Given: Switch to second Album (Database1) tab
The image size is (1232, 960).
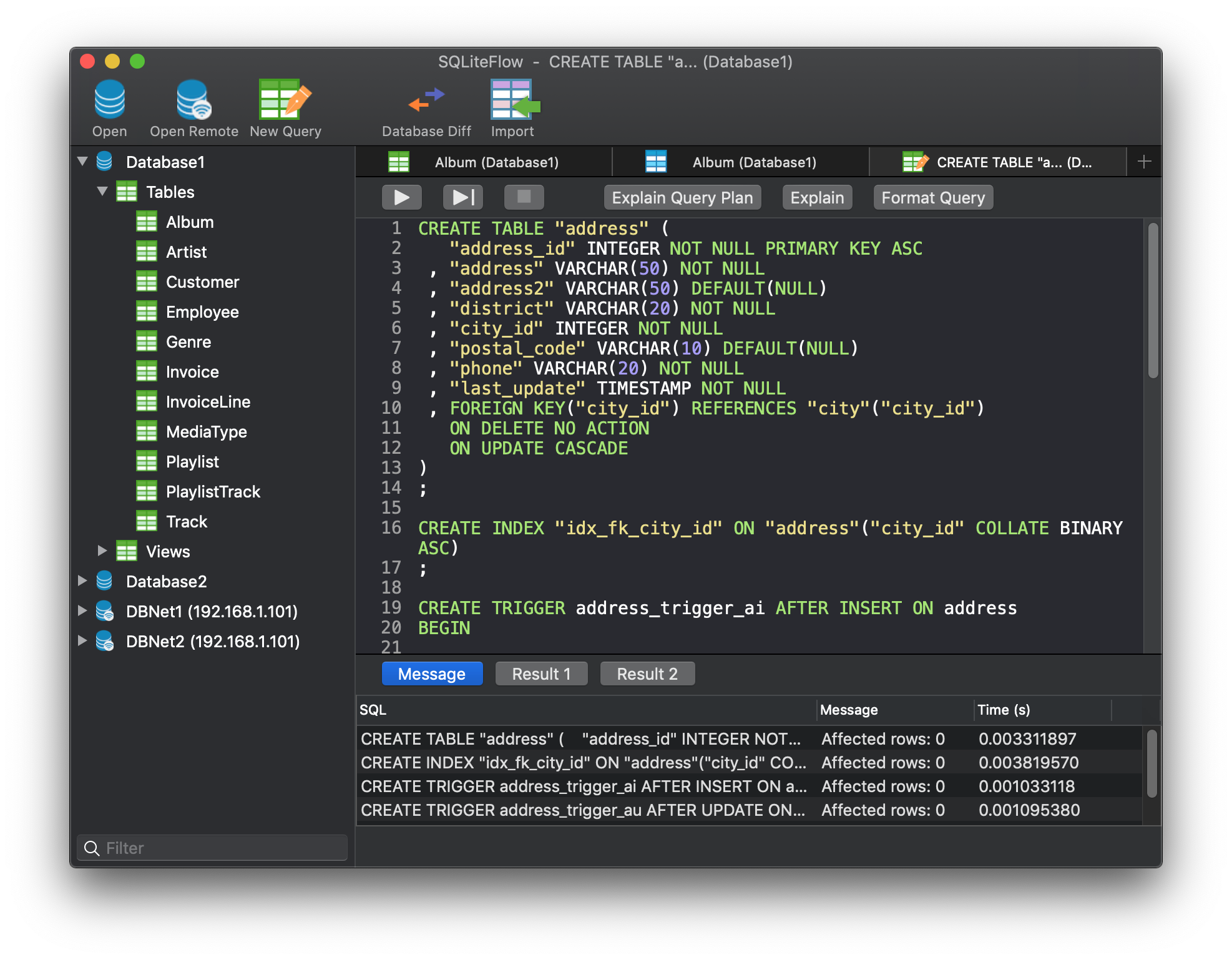Looking at the screenshot, I should (x=741, y=162).
